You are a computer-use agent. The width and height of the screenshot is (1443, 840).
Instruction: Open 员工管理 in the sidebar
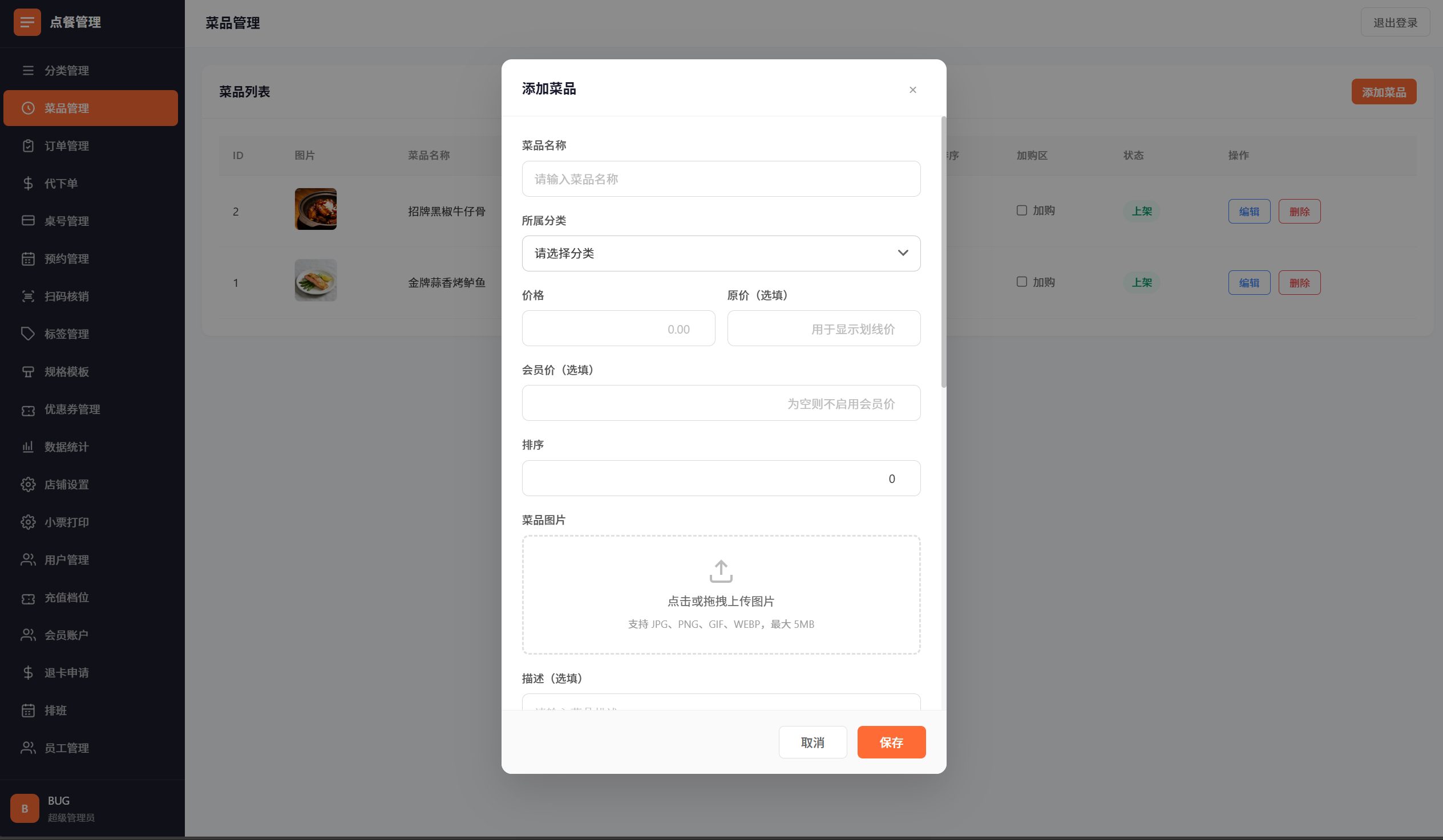tap(66, 748)
